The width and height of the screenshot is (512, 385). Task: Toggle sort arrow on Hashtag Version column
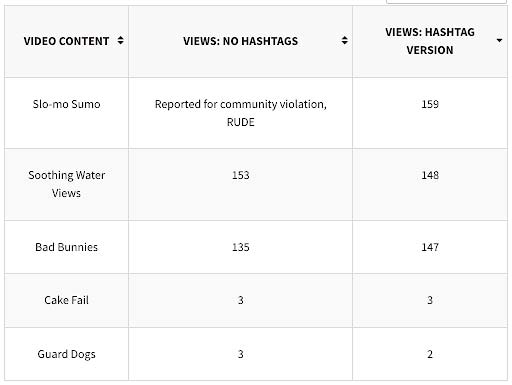499,41
